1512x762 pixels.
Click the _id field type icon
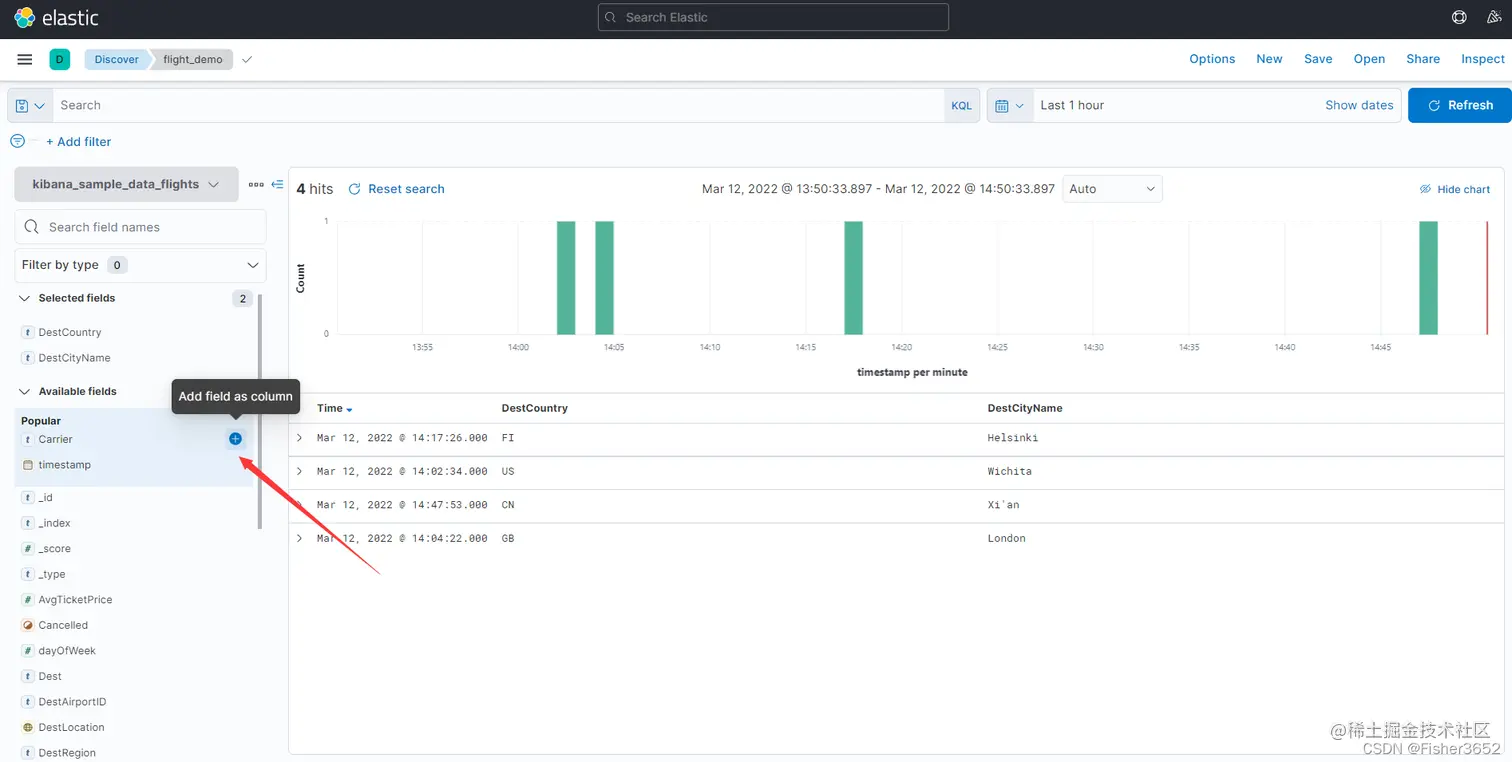pyautogui.click(x=28, y=498)
